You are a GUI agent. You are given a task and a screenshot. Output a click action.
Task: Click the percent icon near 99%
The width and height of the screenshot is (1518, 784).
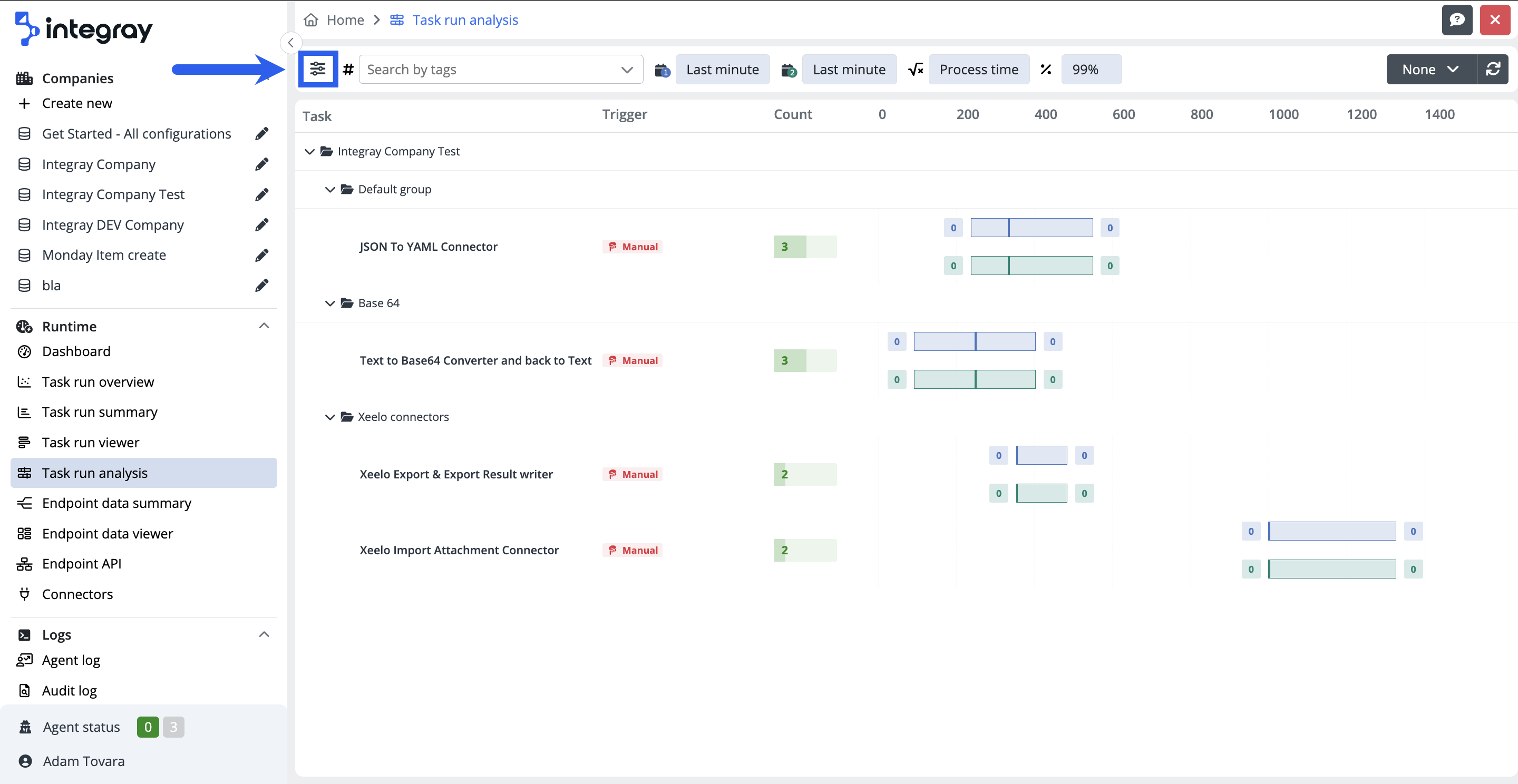[1046, 69]
